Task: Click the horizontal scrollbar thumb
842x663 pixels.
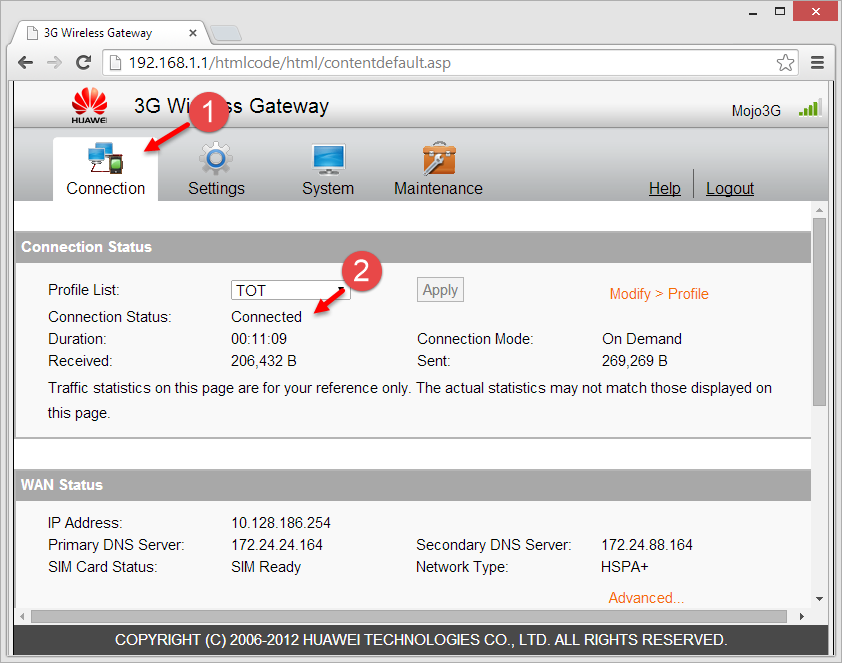Action: (x=409, y=616)
